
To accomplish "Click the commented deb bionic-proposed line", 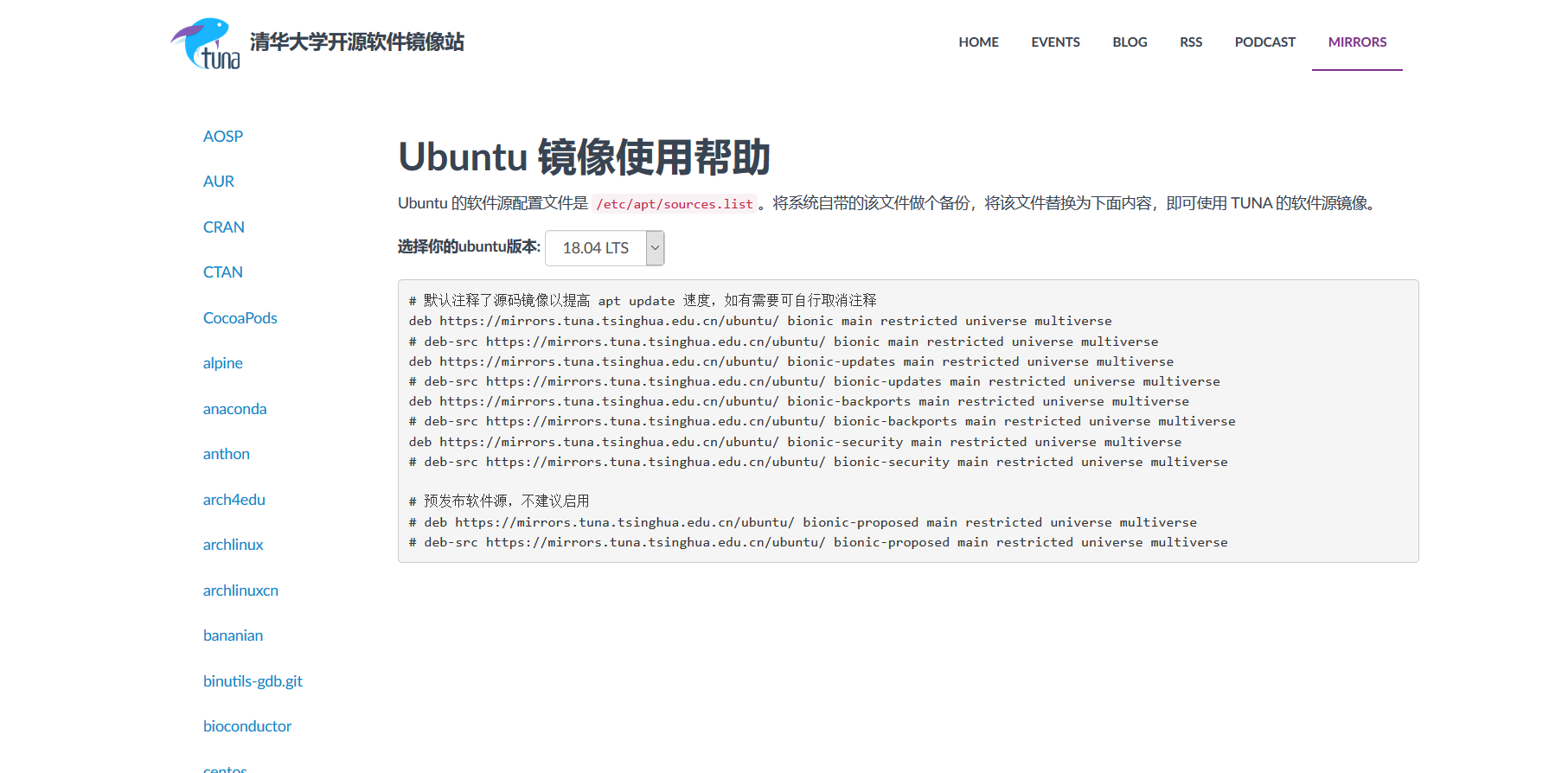I will 803,522.
